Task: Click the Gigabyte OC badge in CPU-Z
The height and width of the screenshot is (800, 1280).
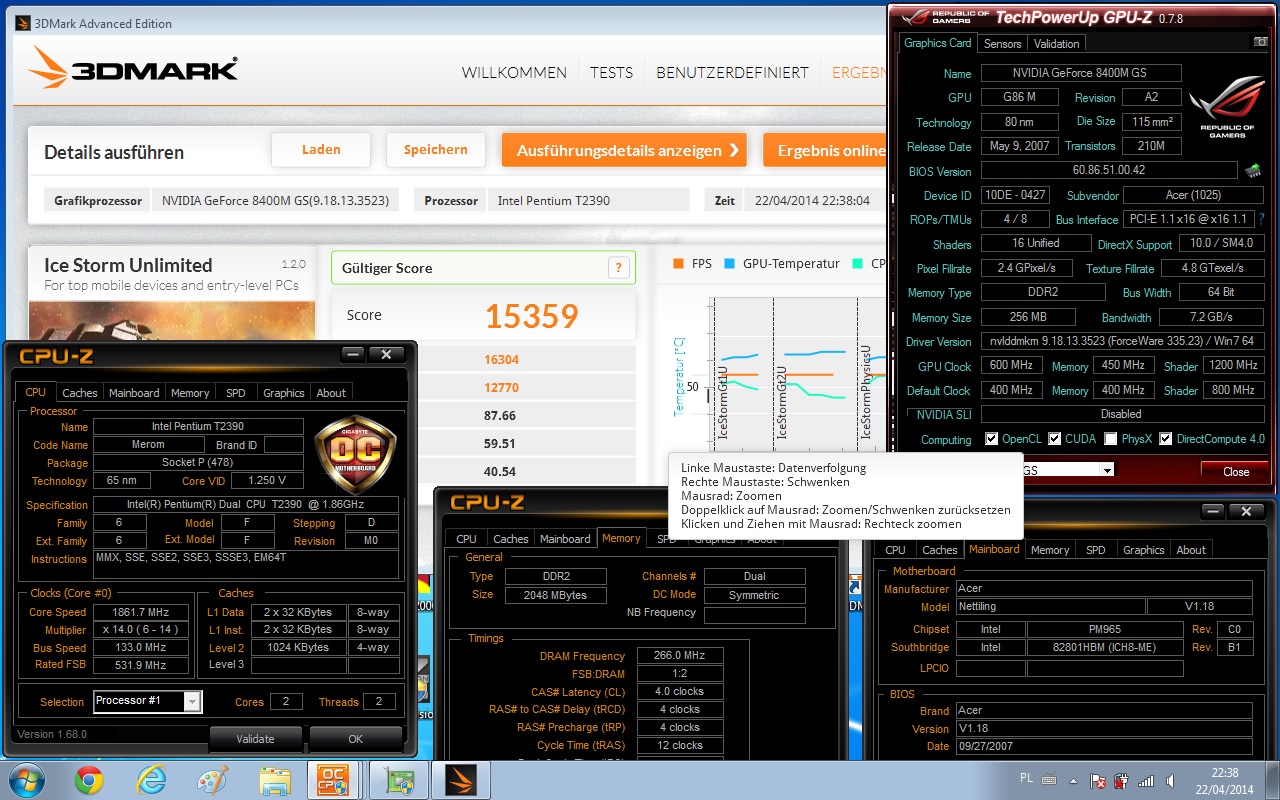Action: coord(355,454)
